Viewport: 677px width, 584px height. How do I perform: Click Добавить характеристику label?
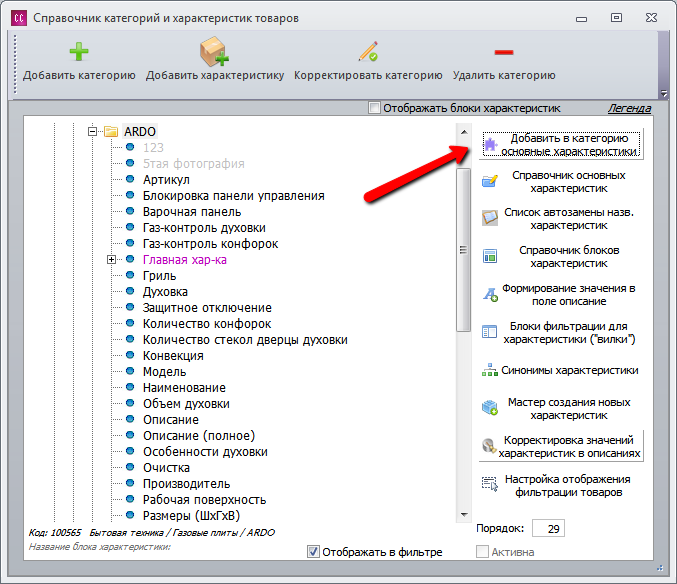pyautogui.click(x=215, y=75)
